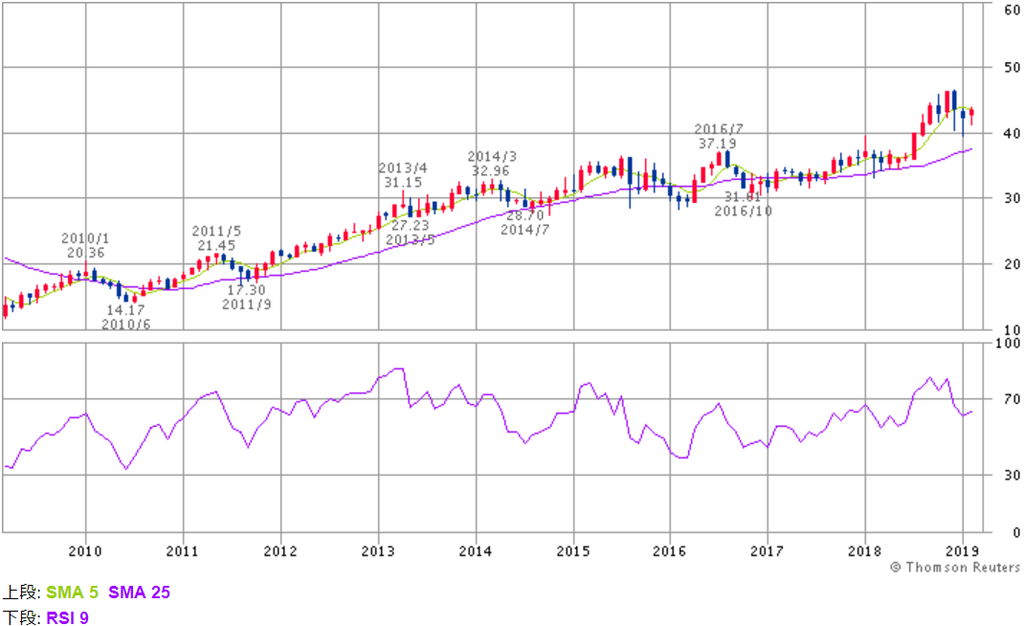Click the 2016 year axis label
The image size is (1024, 626).
point(669,552)
